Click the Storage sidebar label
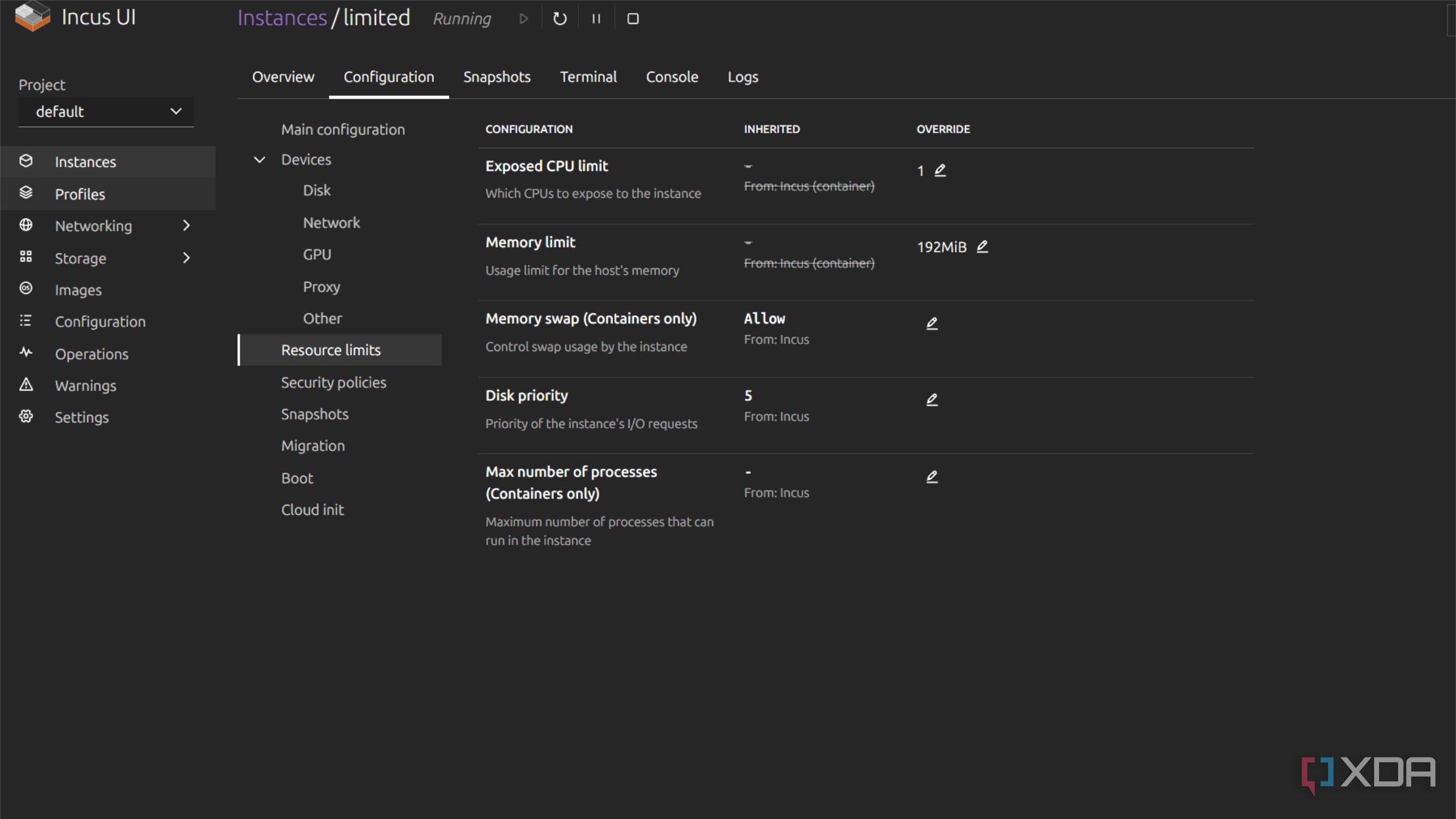The width and height of the screenshot is (1456, 819). [81, 258]
